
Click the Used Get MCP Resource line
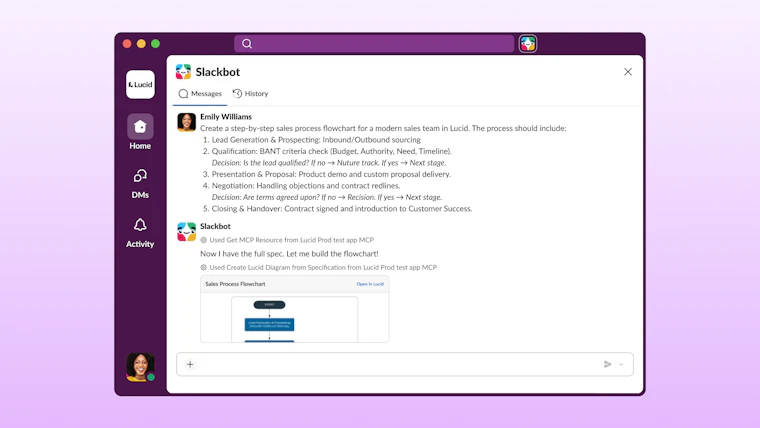pyautogui.click(x=291, y=240)
